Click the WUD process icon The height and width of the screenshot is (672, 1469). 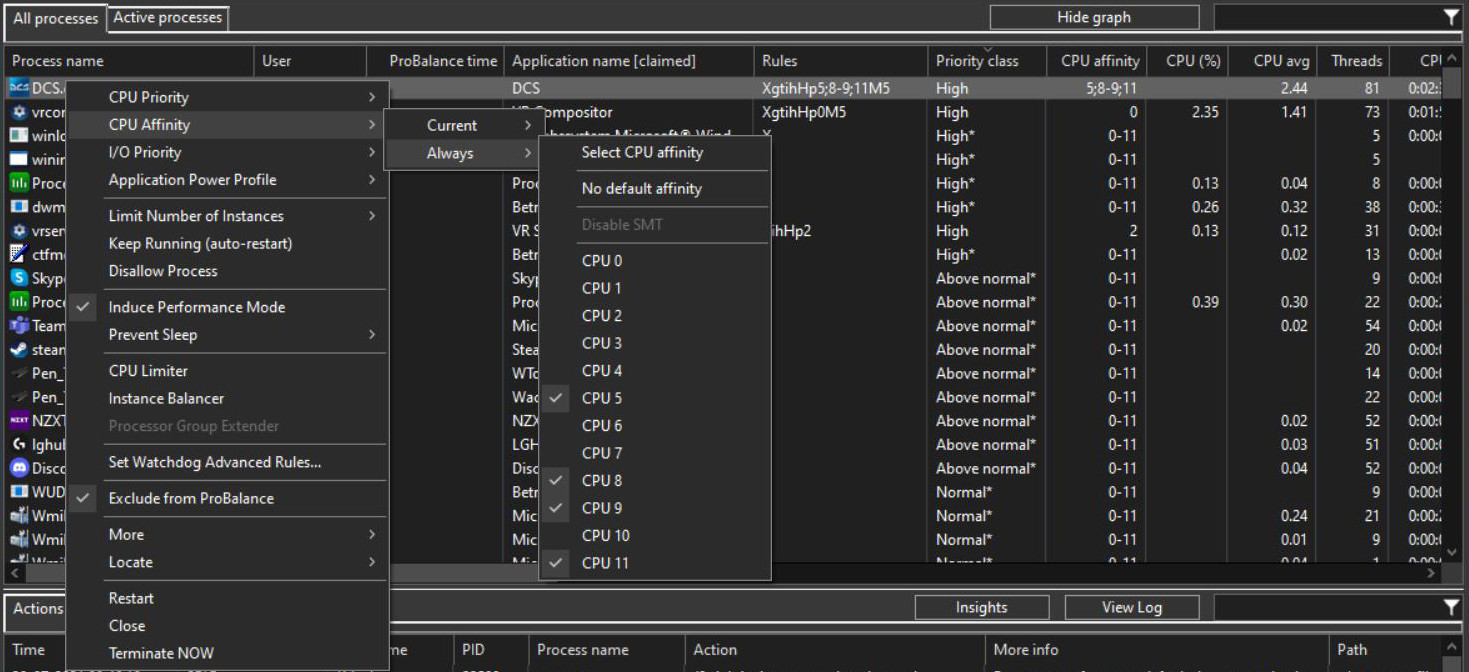(18, 492)
